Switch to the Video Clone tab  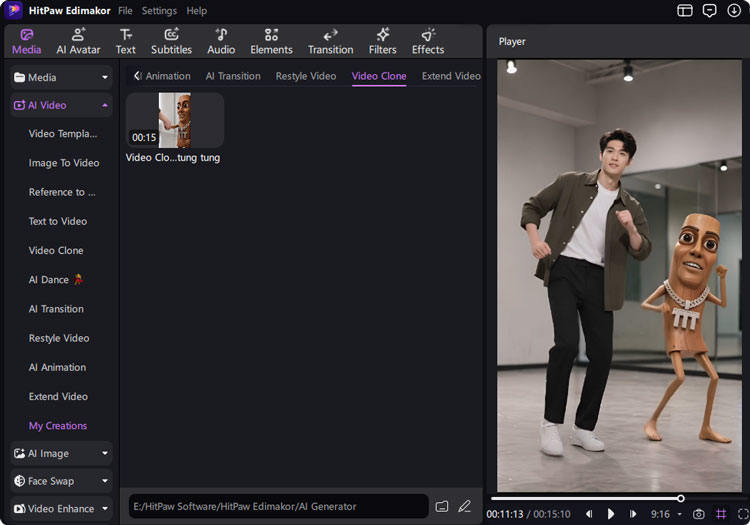click(379, 76)
